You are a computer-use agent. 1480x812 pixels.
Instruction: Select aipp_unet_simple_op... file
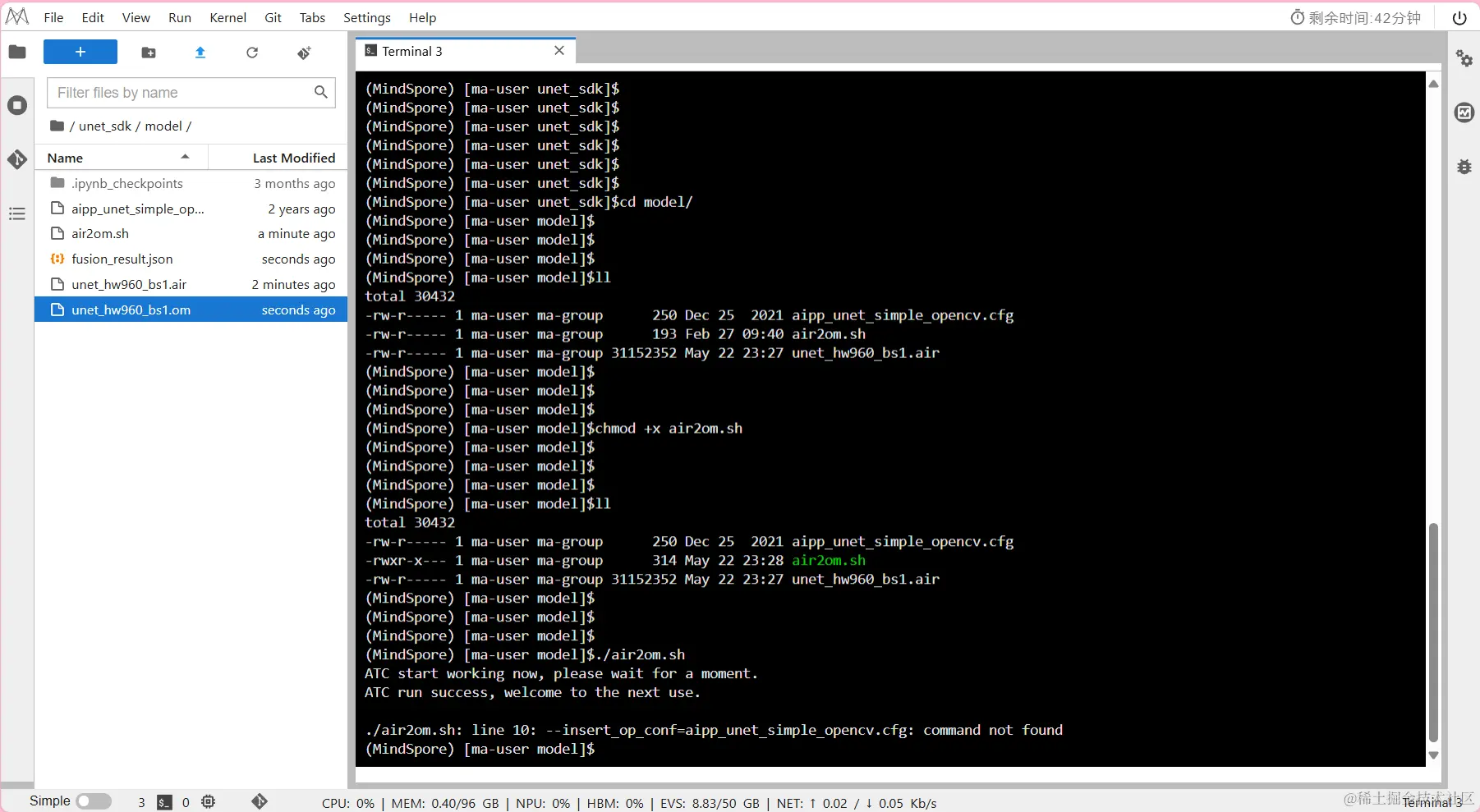coord(191,209)
